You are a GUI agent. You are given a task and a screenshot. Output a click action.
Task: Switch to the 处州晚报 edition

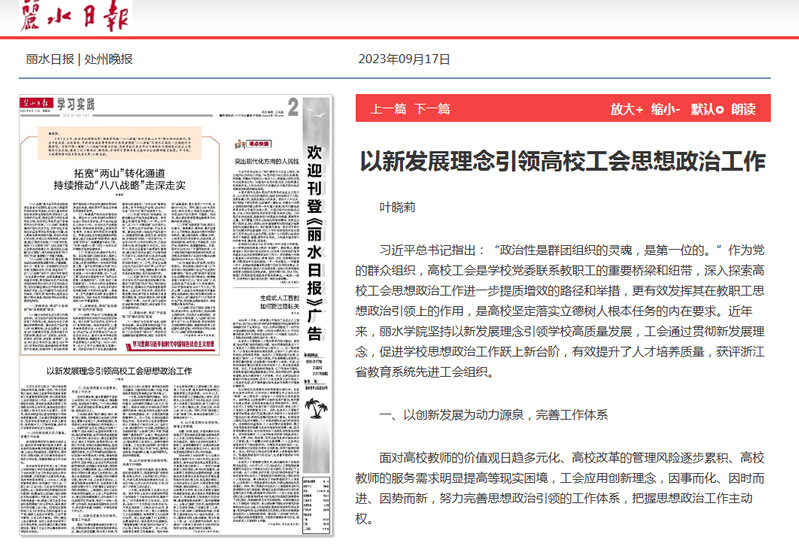coord(107,58)
